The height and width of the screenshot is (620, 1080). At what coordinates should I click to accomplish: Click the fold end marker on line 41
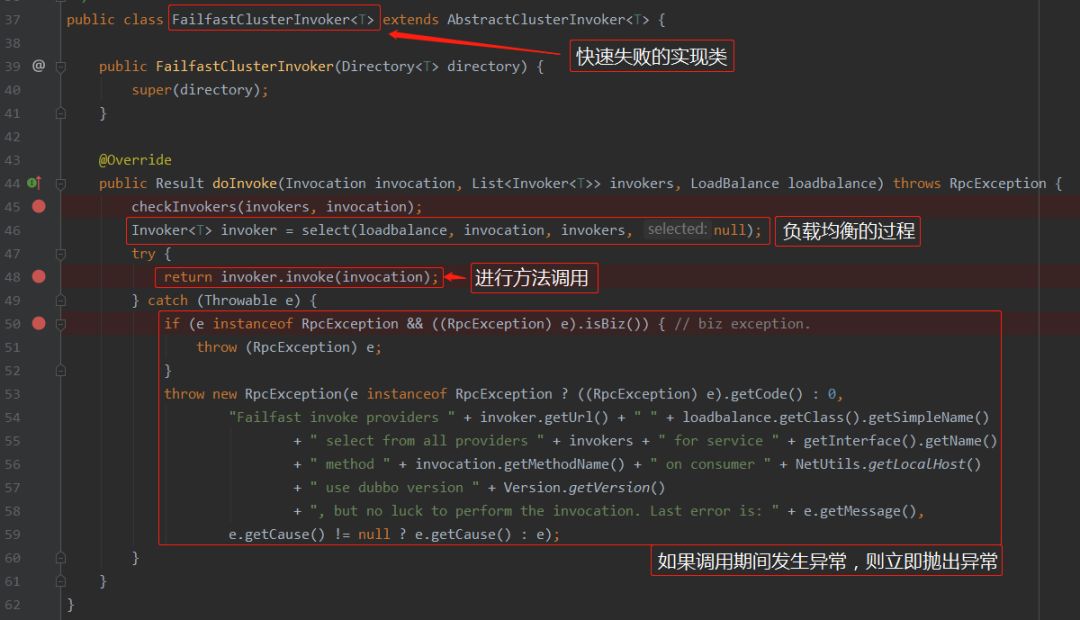click(x=61, y=113)
